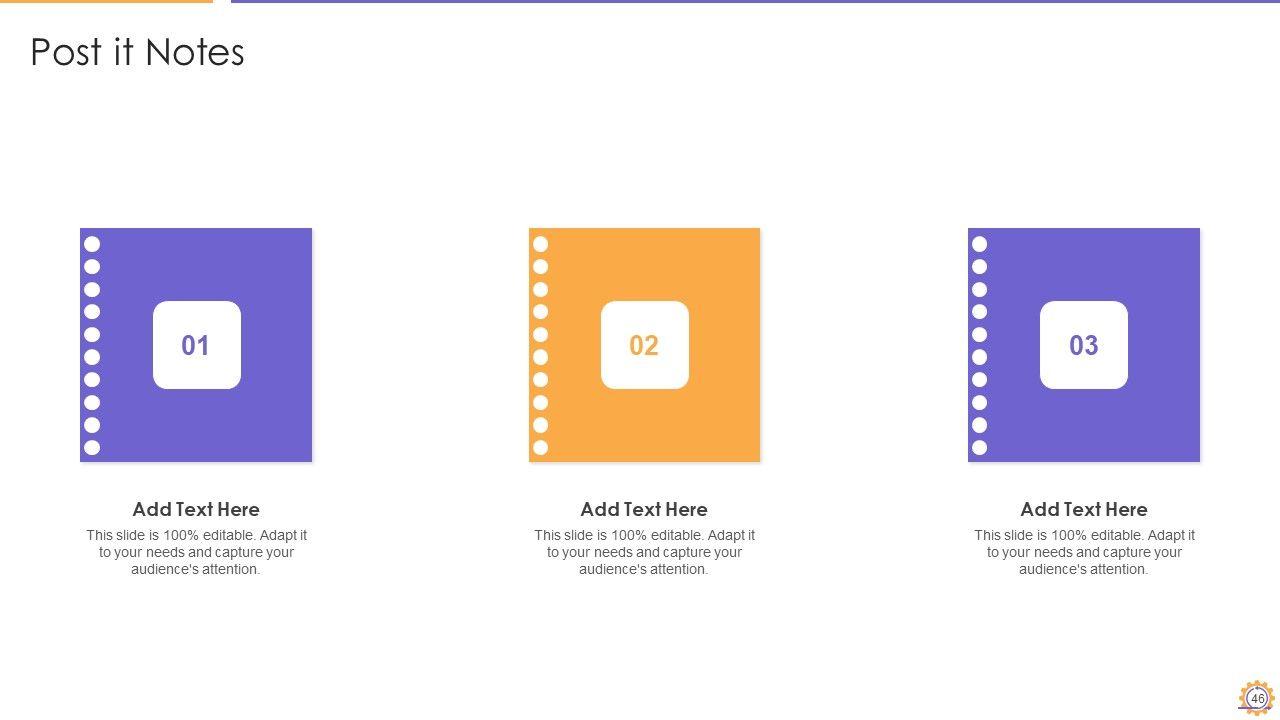
Task: Click orange note area right of 02 badge
Action: (724, 345)
